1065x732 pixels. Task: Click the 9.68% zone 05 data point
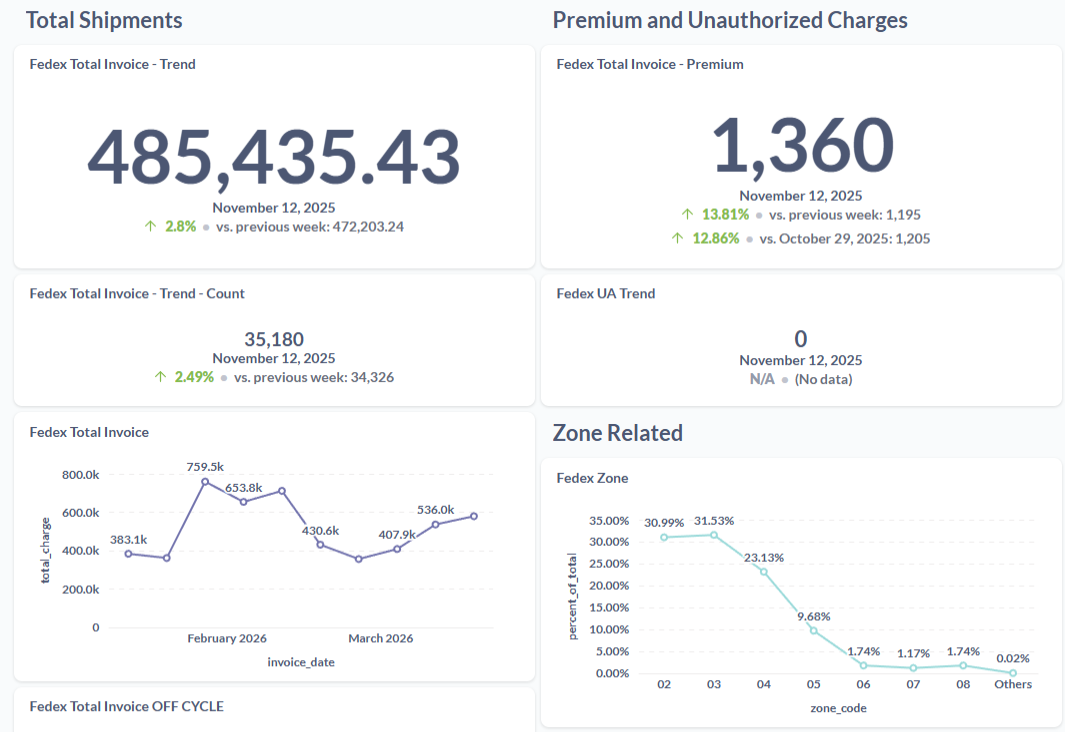[x=812, y=631]
